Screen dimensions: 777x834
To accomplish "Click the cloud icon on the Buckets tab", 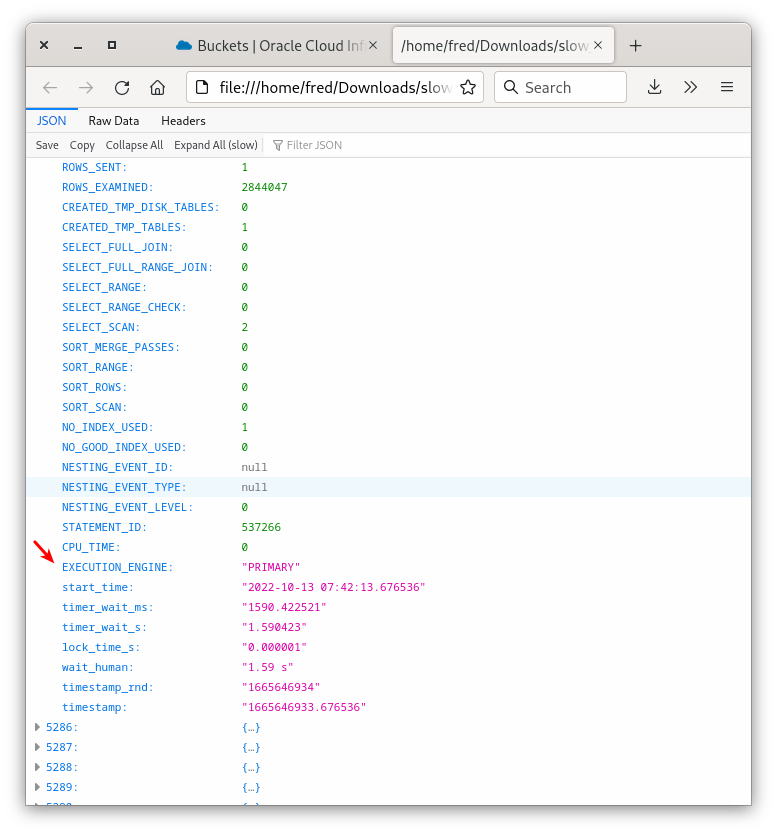I will point(182,45).
